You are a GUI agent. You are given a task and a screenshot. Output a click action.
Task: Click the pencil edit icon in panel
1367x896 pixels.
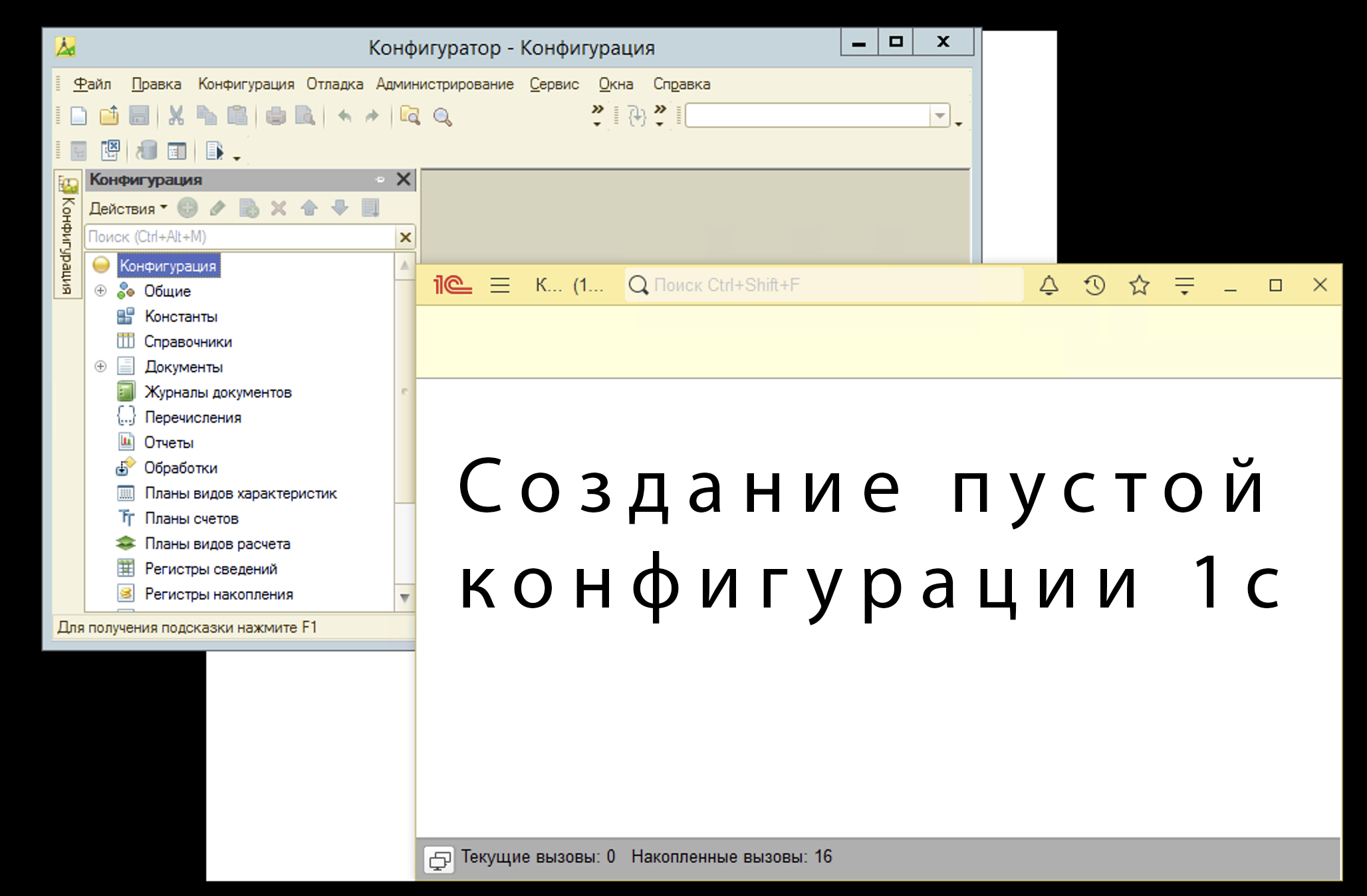pos(217,209)
